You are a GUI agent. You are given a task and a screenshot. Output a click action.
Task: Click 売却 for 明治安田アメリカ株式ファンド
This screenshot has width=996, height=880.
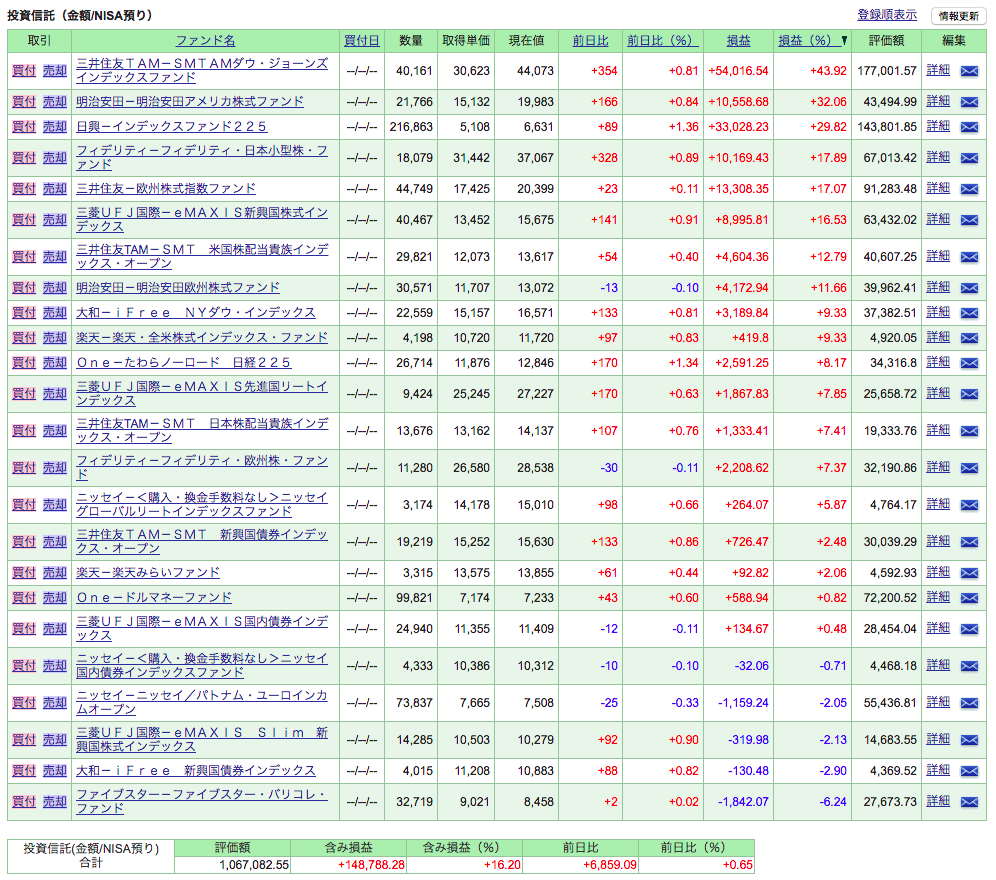(55, 102)
